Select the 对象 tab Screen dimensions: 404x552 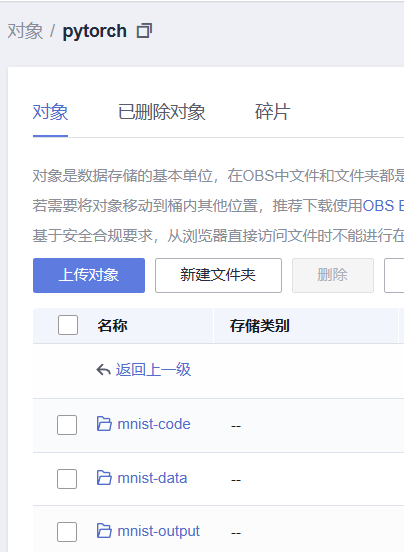50,112
